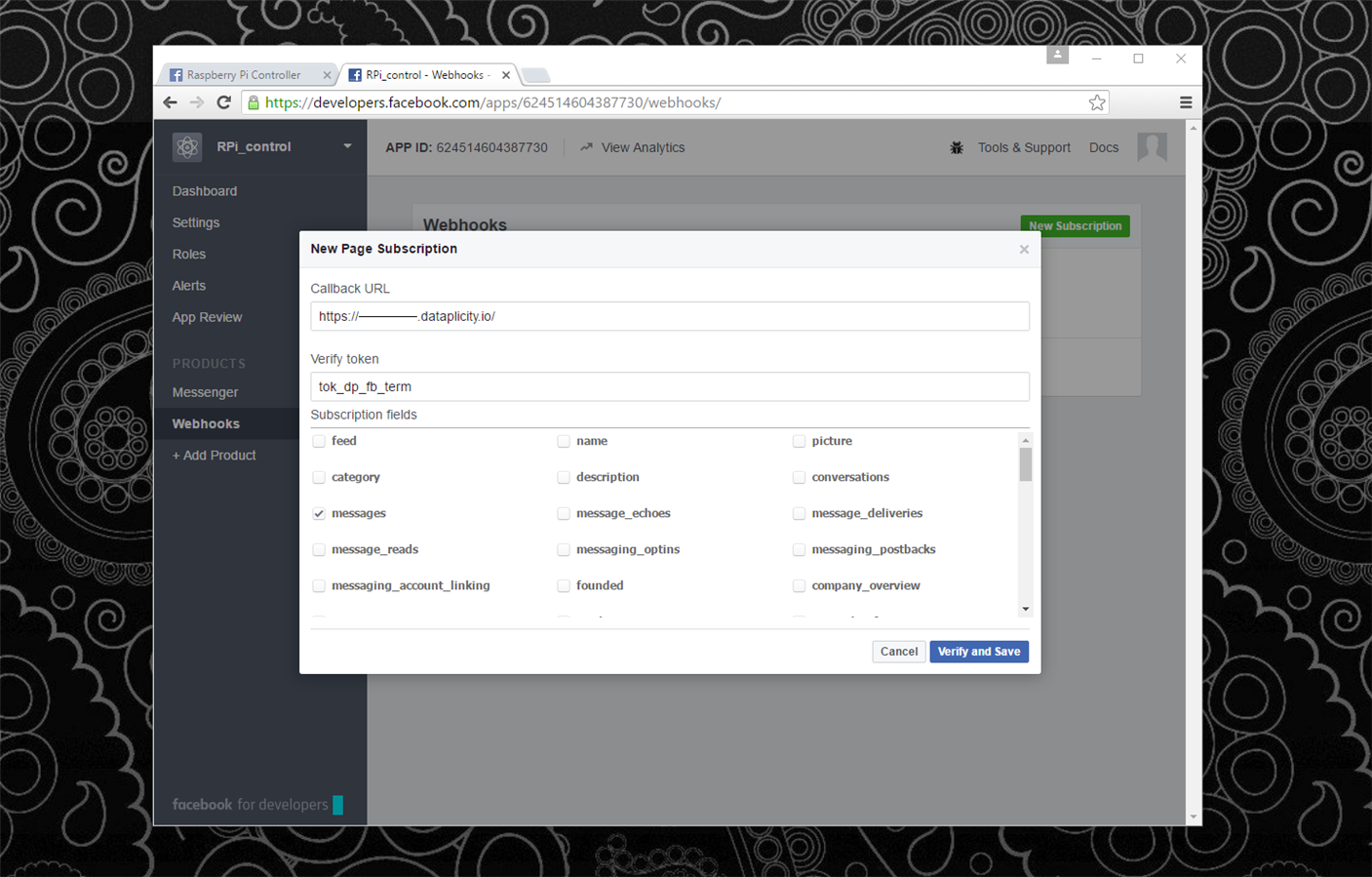Click into the Verify token field
This screenshot has width=1372, height=877.
[x=670, y=386]
